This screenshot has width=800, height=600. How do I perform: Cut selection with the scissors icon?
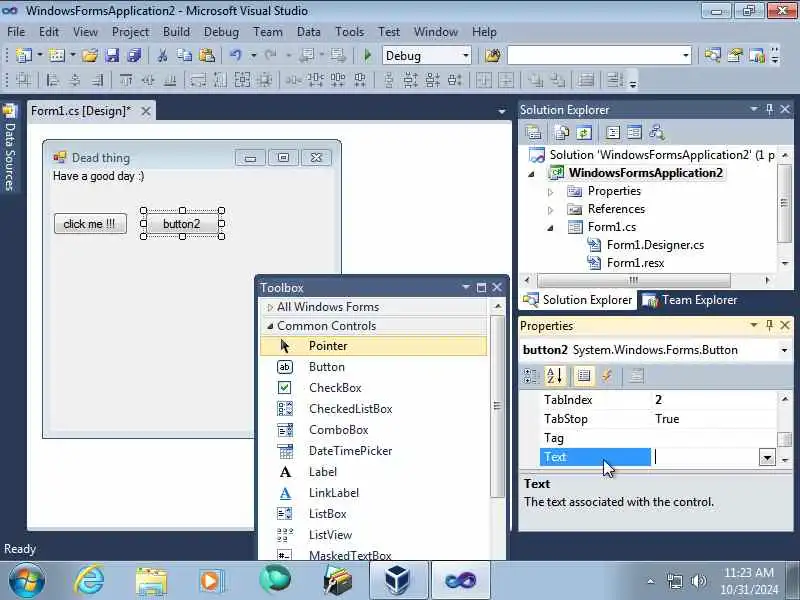162,55
